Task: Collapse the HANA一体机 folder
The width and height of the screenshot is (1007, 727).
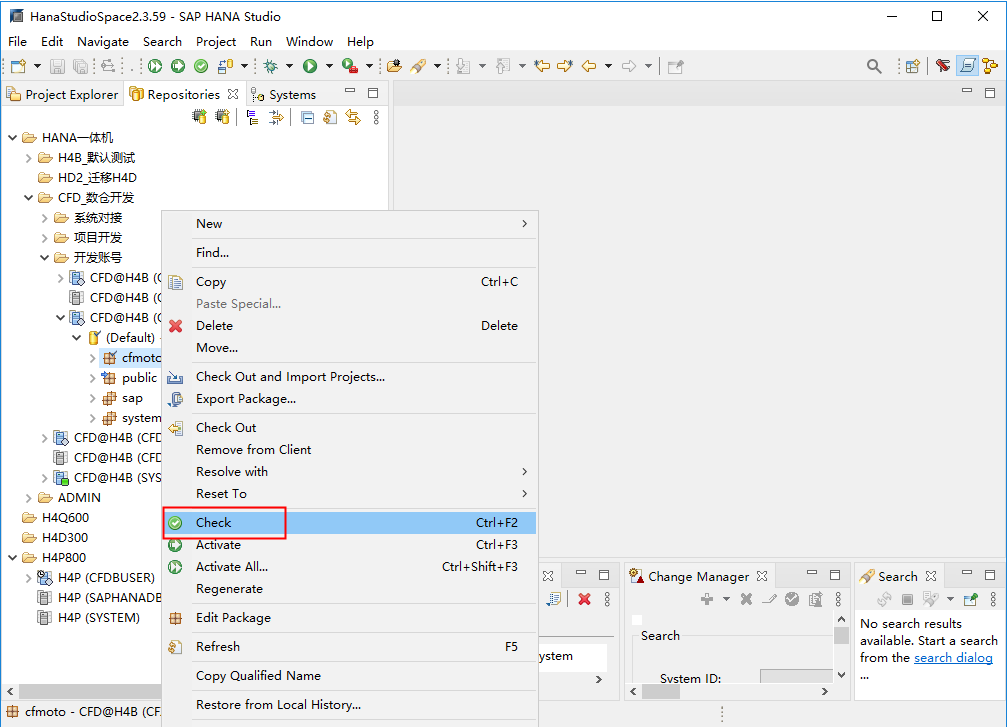Action: (x=12, y=137)
